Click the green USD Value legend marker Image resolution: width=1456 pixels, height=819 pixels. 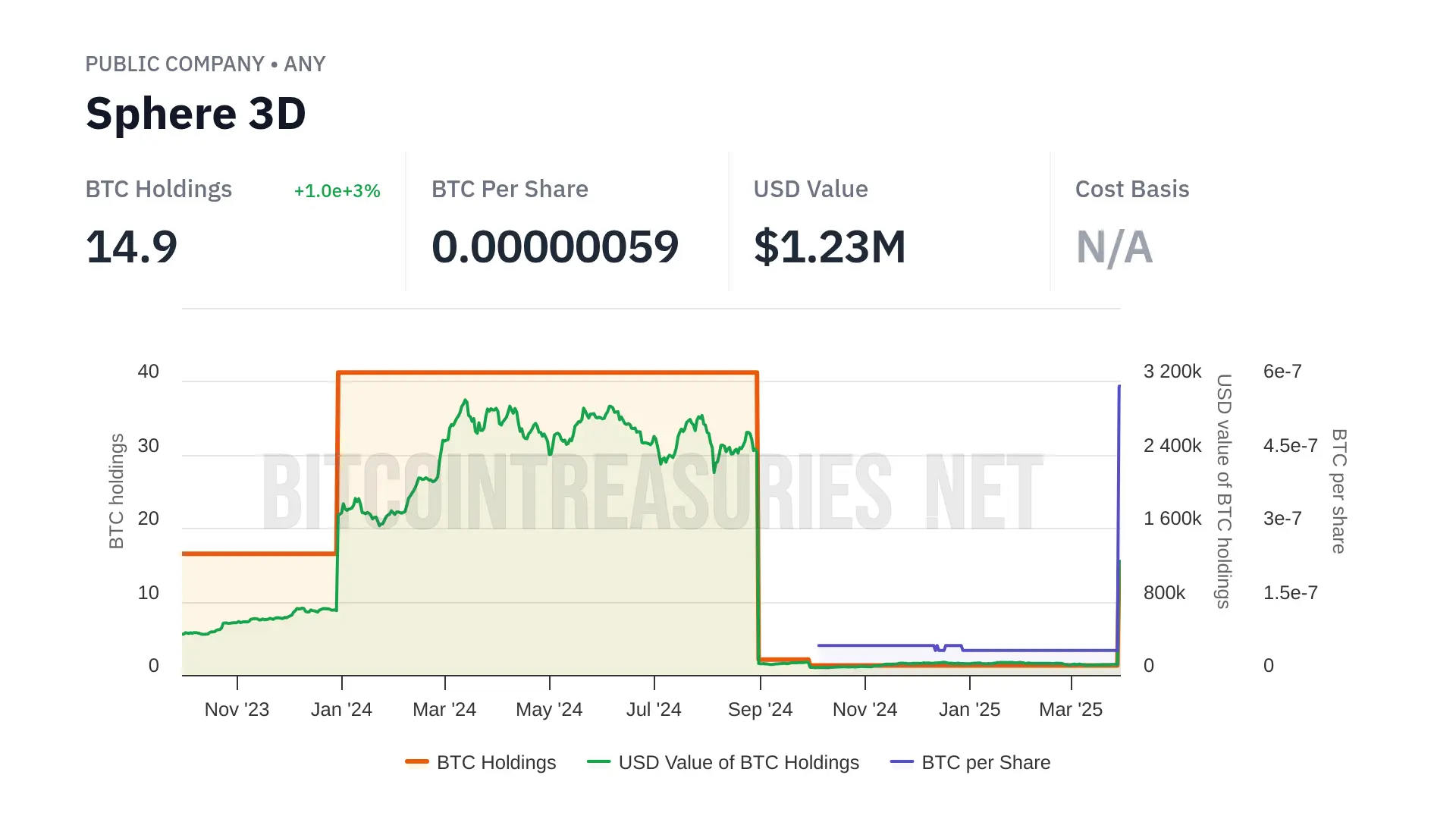click(x=599, y=762)
